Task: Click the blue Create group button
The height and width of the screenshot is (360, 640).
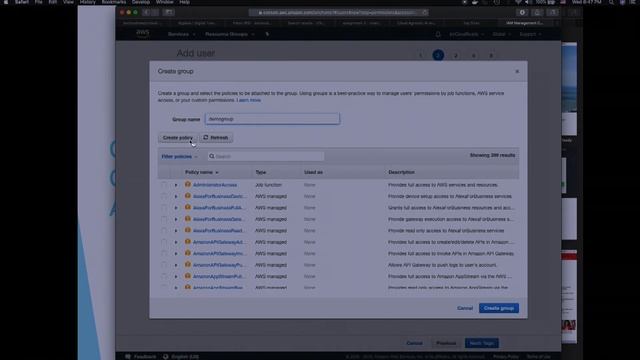Action: pos(499,308)
